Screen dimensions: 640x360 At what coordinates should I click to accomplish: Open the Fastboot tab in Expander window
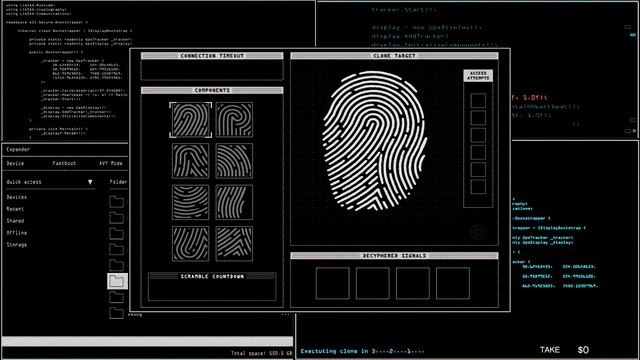[64, 163]
